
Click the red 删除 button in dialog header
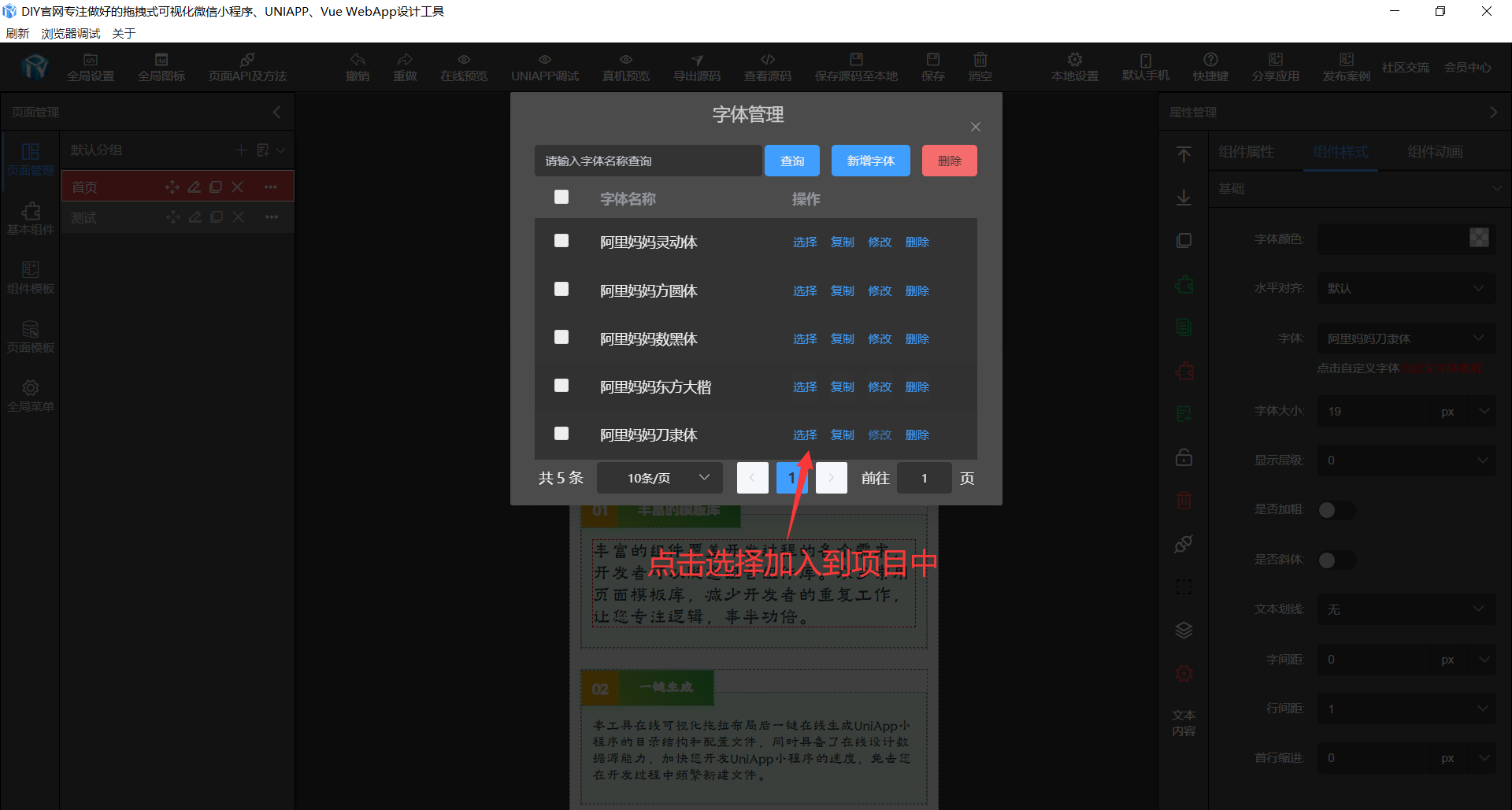click(x=950, y=161)
